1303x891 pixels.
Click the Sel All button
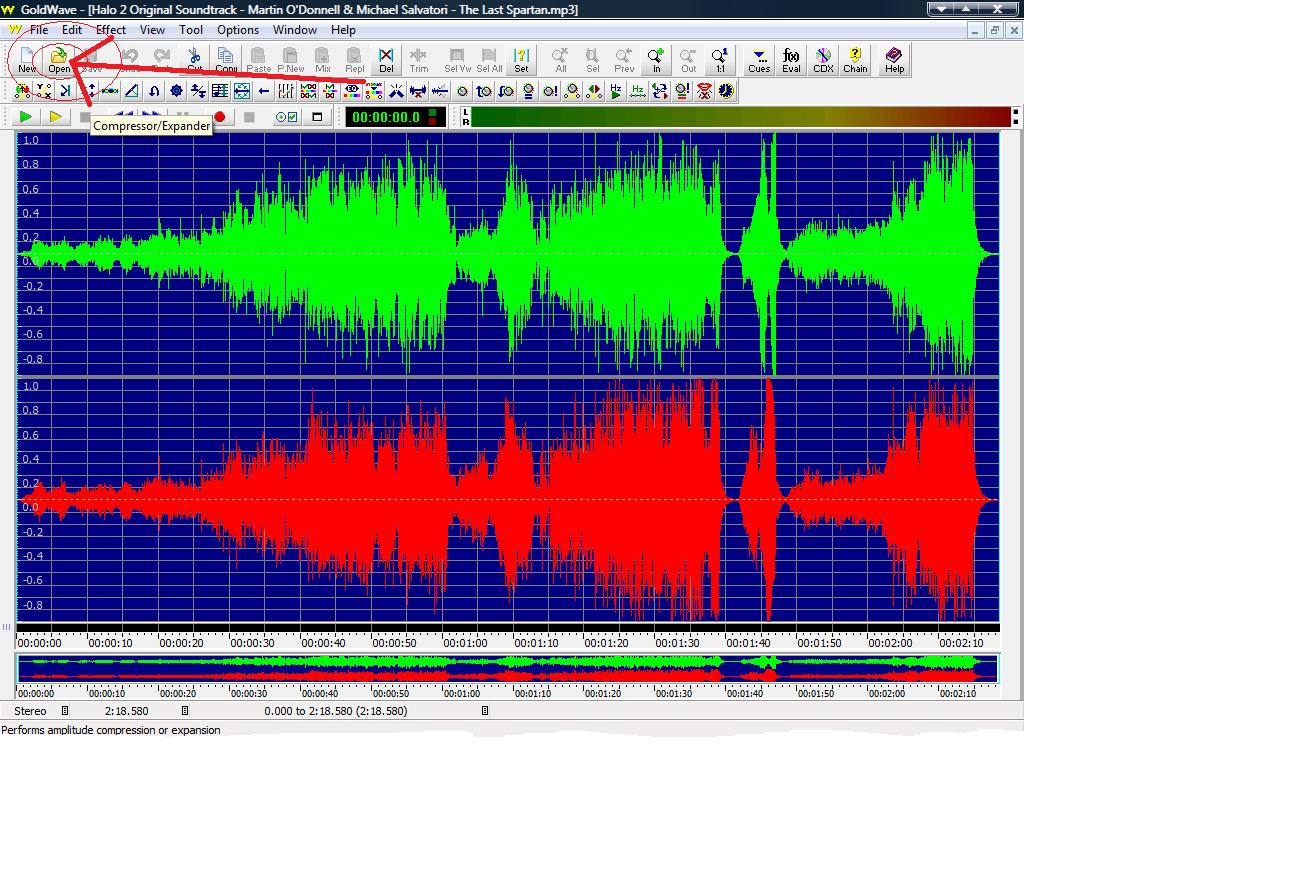click(x=489, y=59)
